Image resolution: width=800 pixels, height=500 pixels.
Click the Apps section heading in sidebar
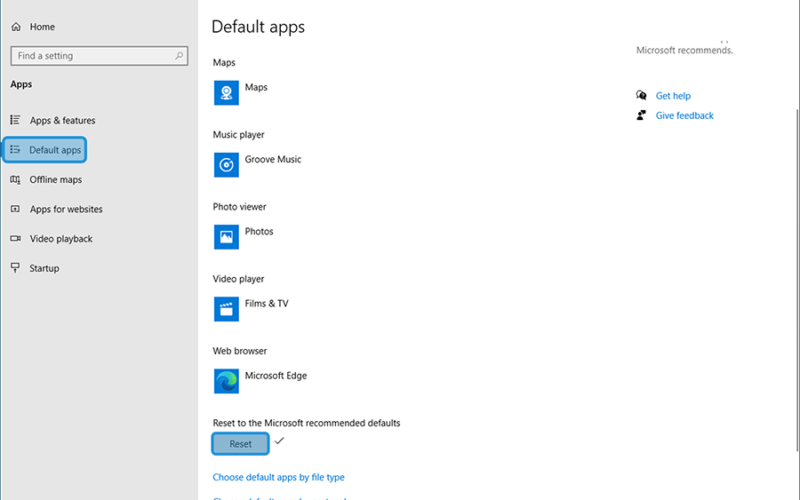click(21, 84)
